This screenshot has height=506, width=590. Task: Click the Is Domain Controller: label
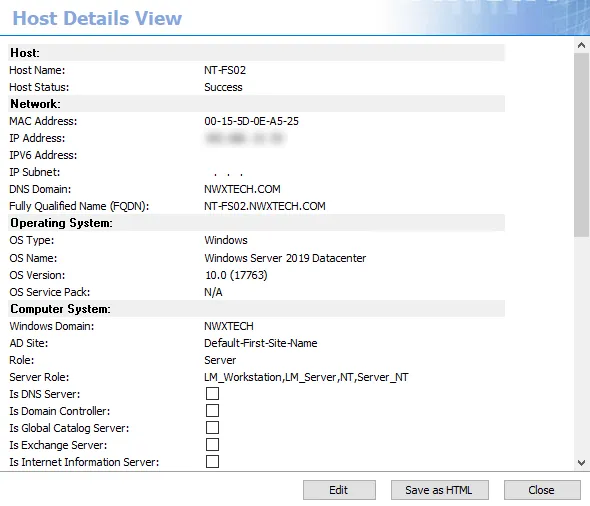[x=60, y=411]
